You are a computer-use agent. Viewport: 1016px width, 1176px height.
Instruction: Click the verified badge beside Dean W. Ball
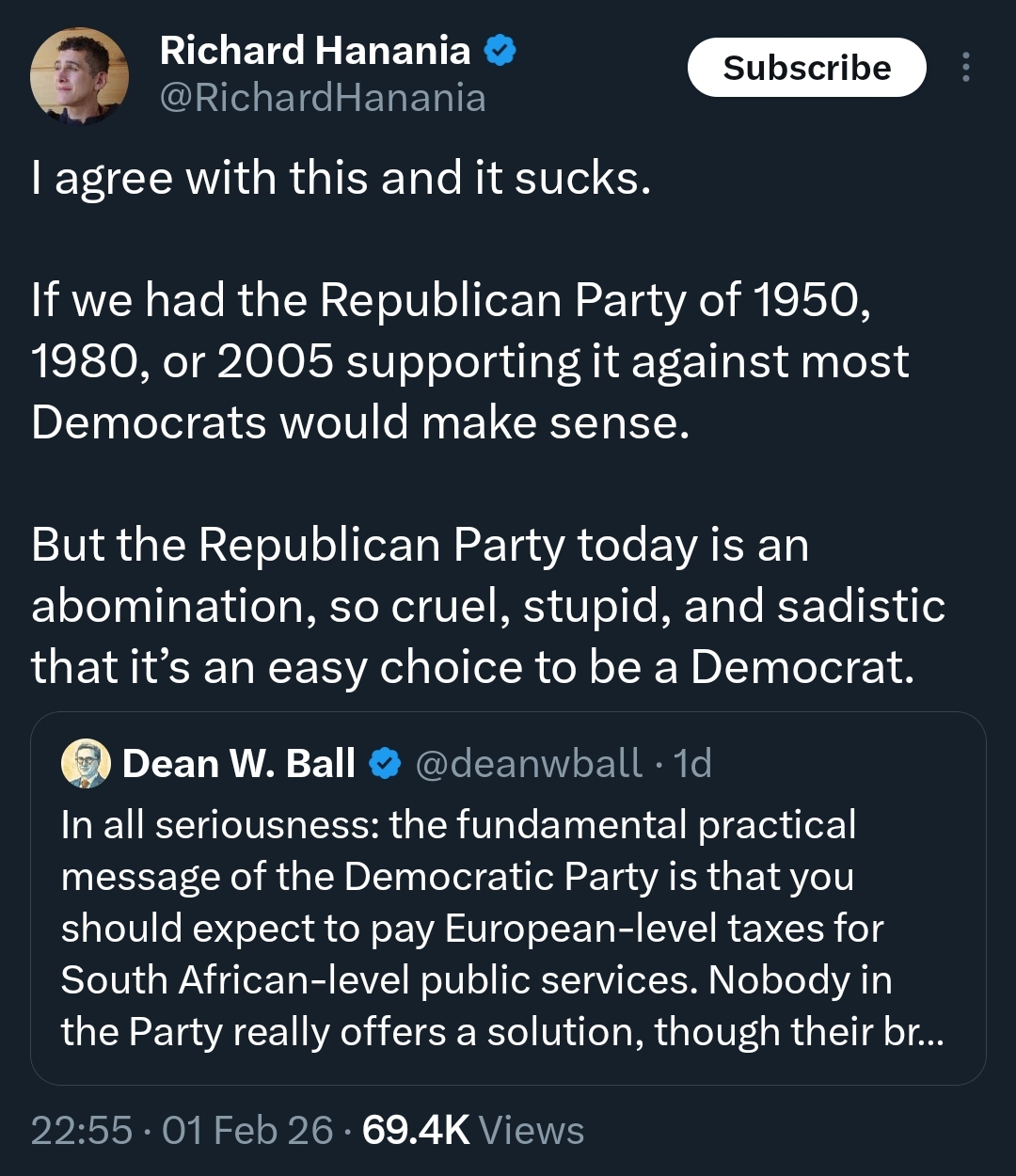[385, 764]
